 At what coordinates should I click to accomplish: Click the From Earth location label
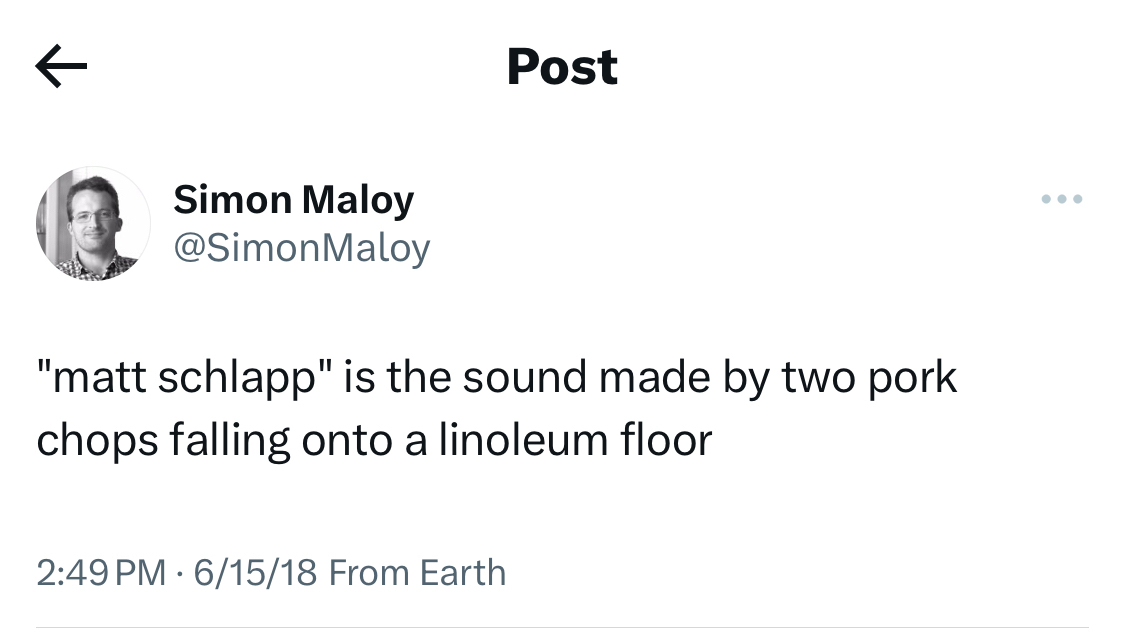417,573
